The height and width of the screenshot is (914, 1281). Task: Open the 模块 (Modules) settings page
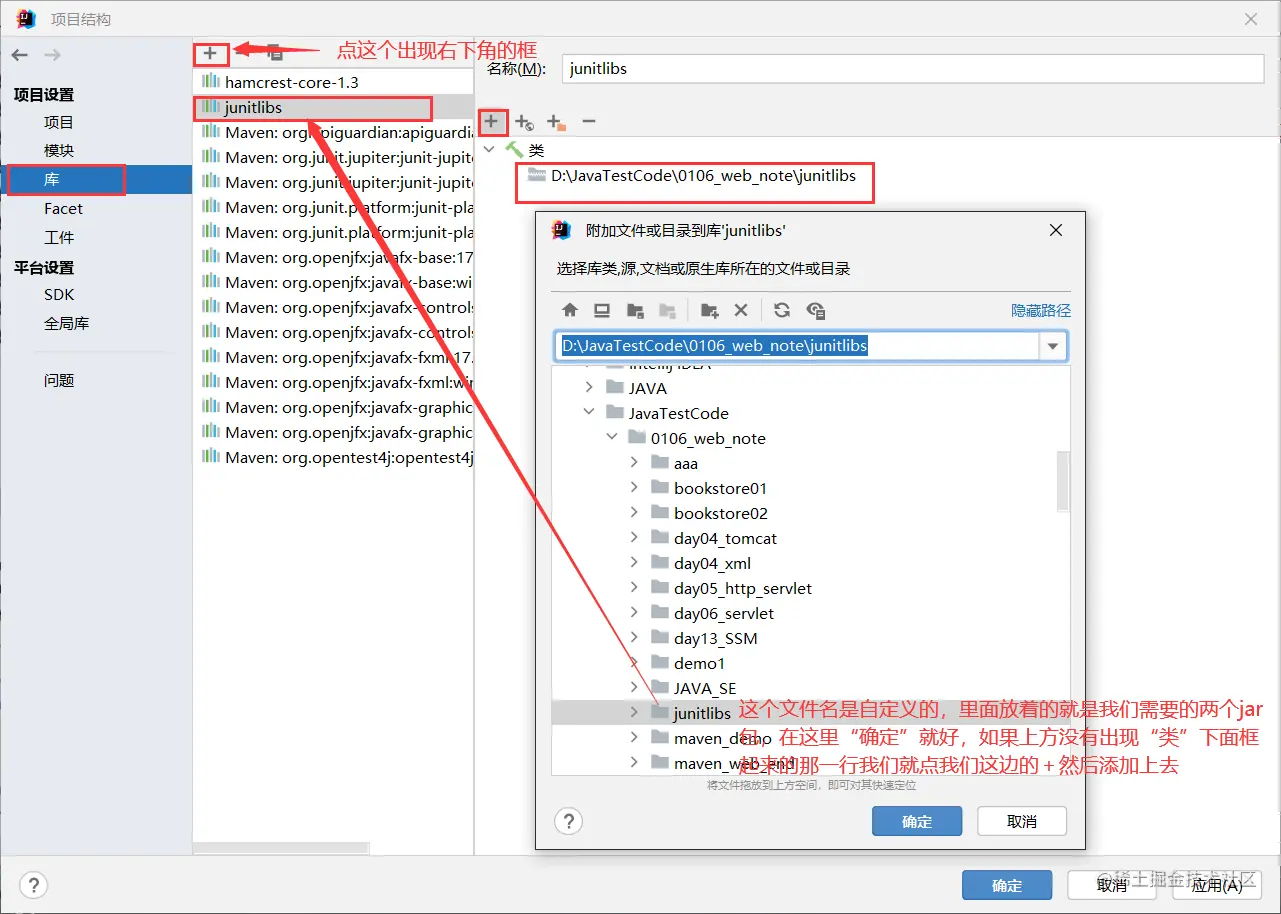pos(59,150)
